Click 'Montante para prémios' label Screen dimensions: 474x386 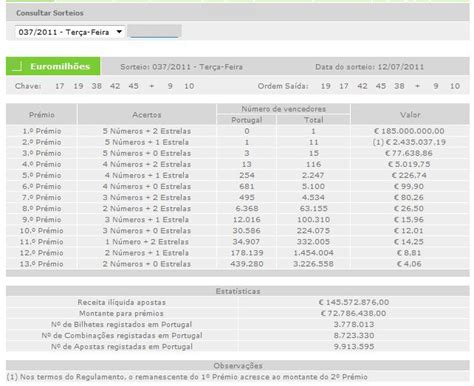(121, 313)
